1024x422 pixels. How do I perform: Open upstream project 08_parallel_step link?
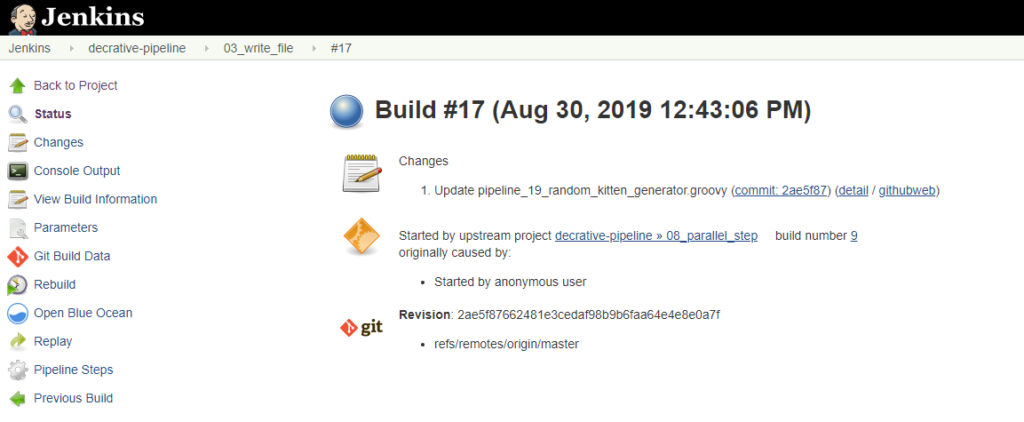pyautogui.click(x=656, y=236)
